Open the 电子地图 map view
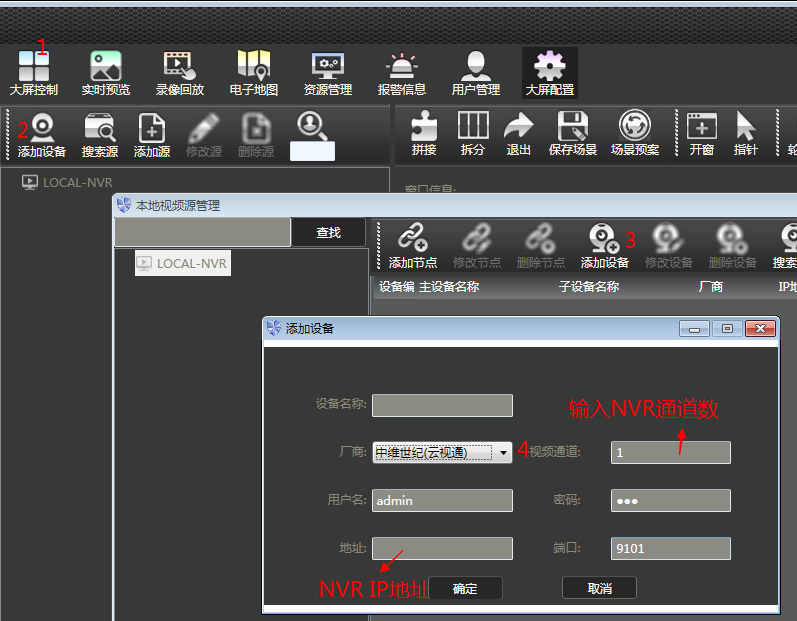This screenshot has height=621, width=797. (x=254, y=73)
